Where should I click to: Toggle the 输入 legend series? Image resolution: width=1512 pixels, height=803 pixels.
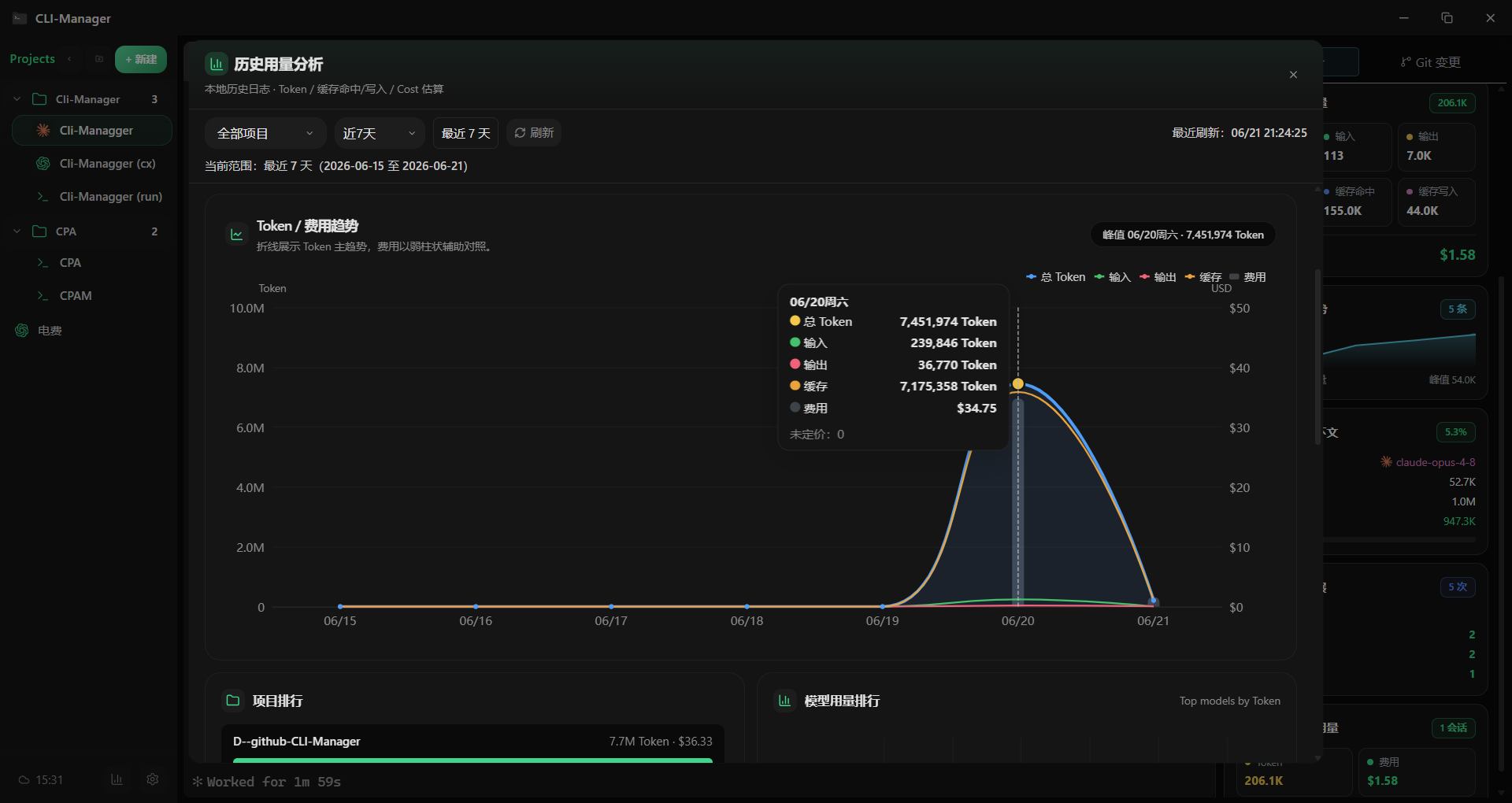1112,277
